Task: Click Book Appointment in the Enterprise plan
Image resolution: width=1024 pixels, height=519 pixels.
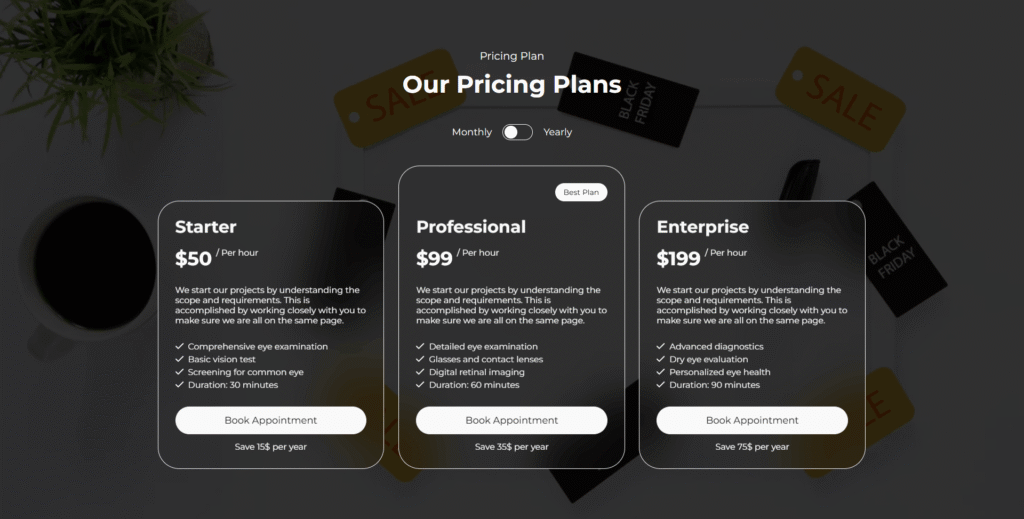Action: pos(752,420)
